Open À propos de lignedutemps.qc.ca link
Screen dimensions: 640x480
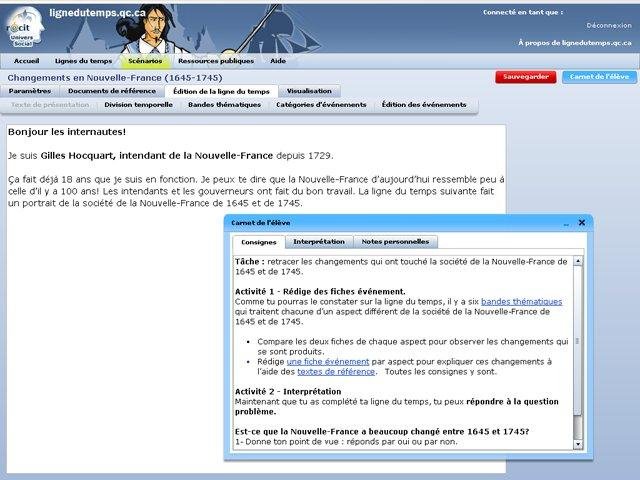575,42
